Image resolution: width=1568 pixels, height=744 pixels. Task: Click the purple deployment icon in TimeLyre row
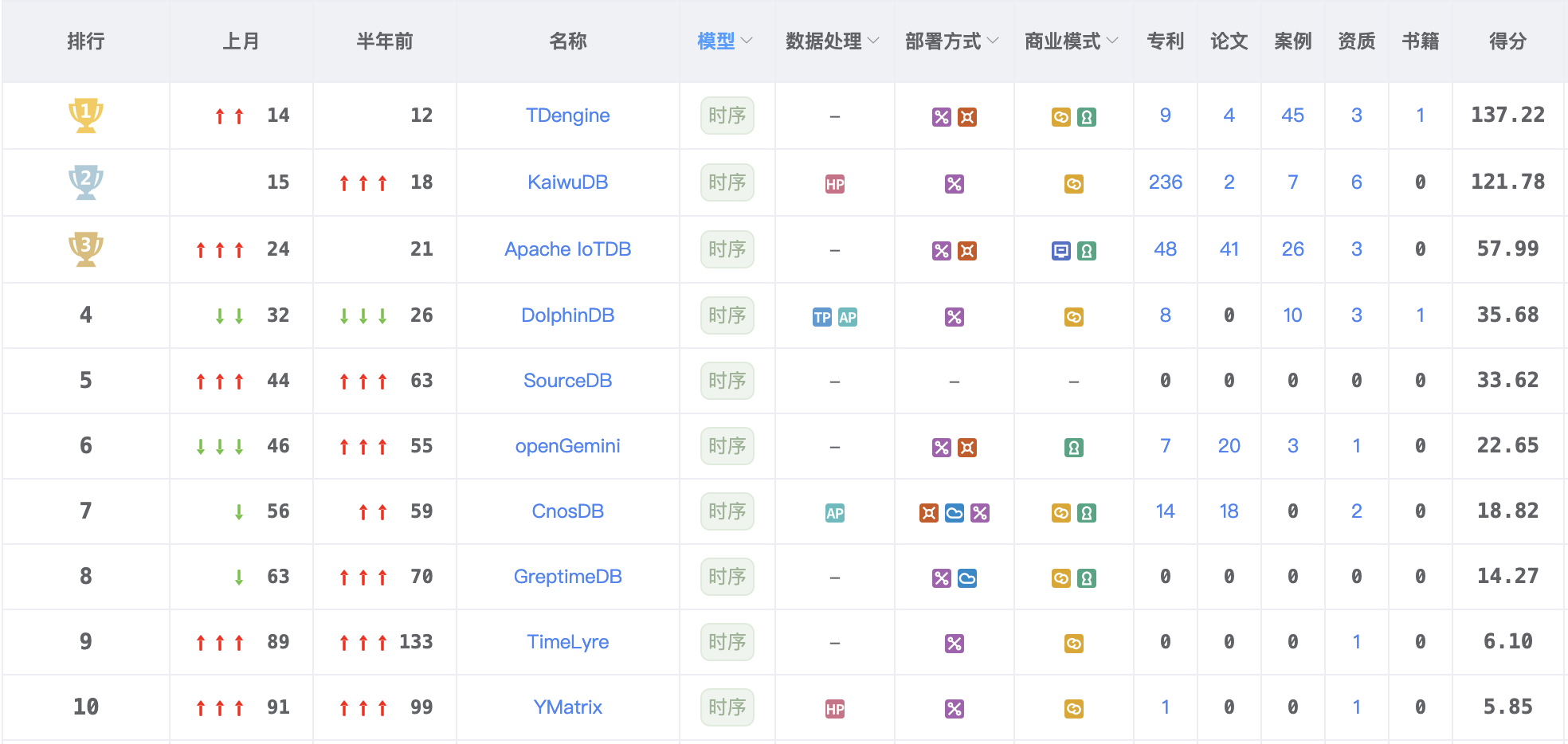[x=955, y=644]
